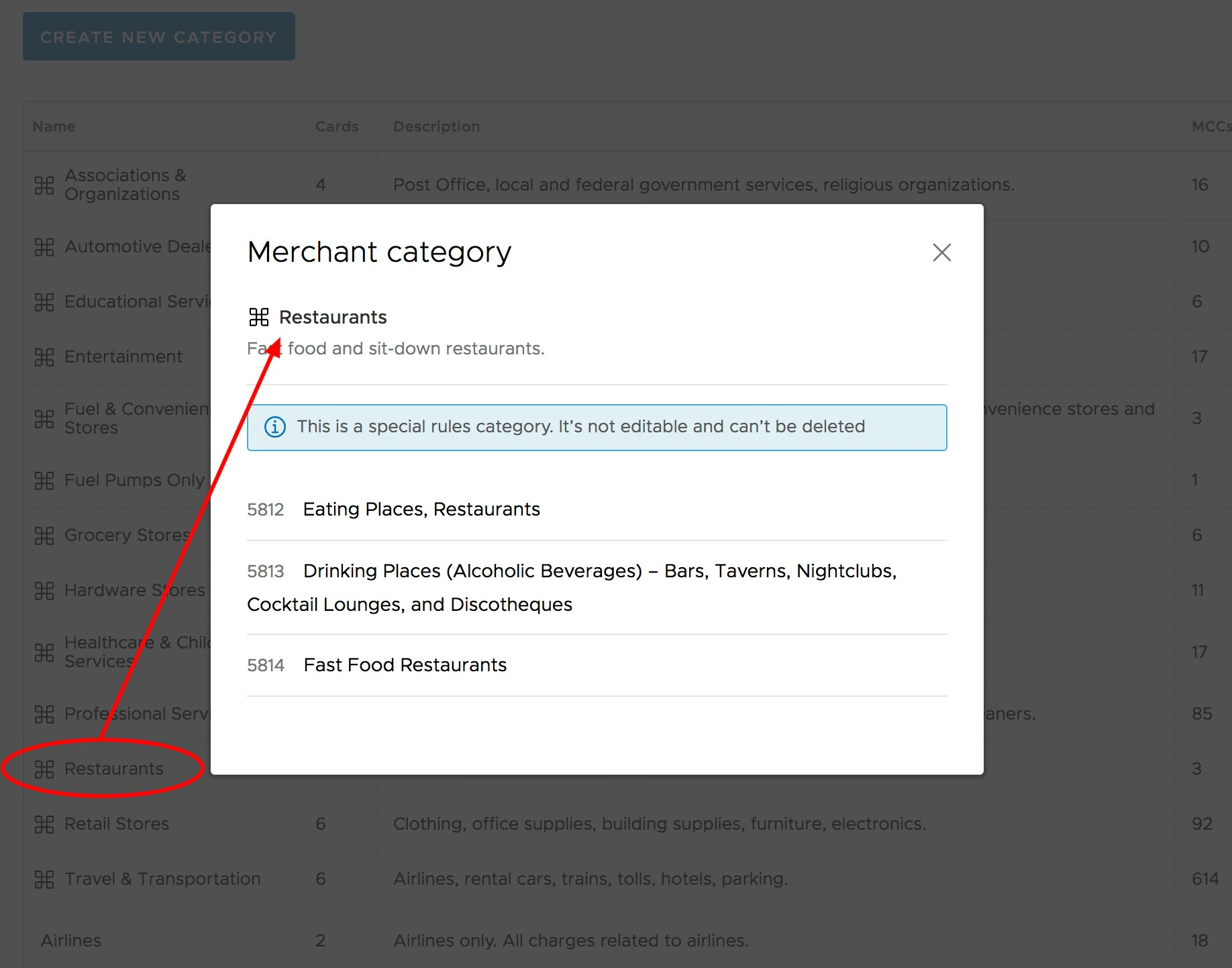
Task: Select MCC 5813 Drinking Places entry
Action: (x=597, y=587)
